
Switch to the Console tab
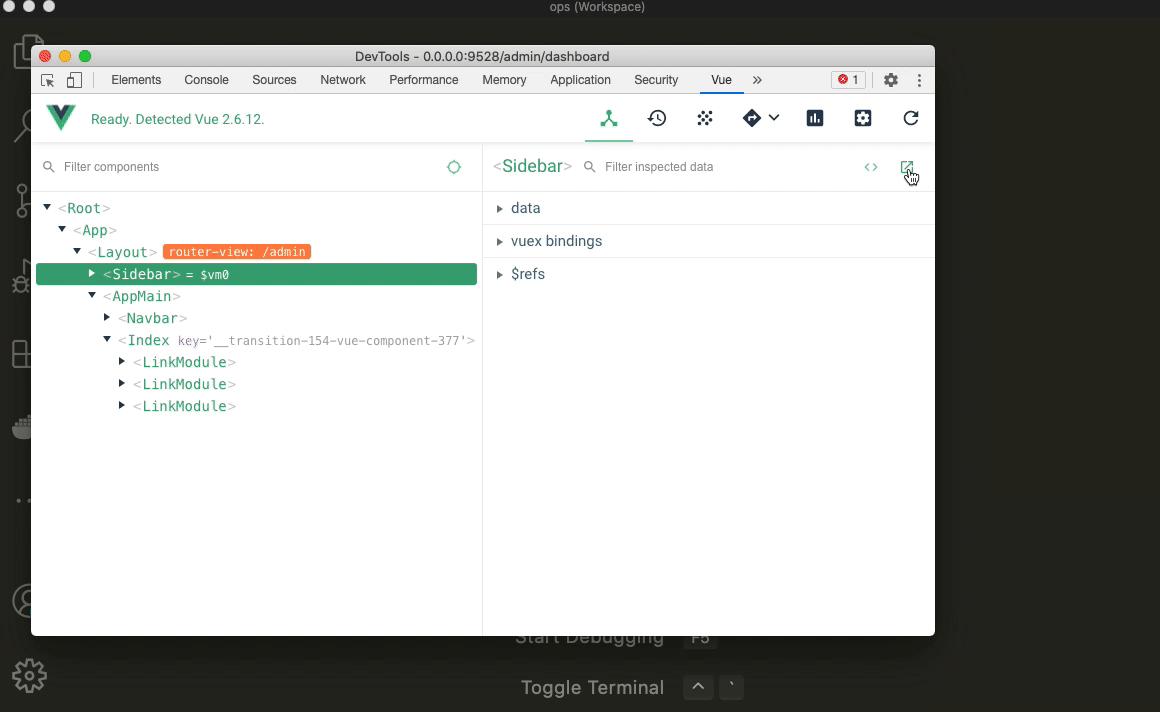[x=206, y=80]
